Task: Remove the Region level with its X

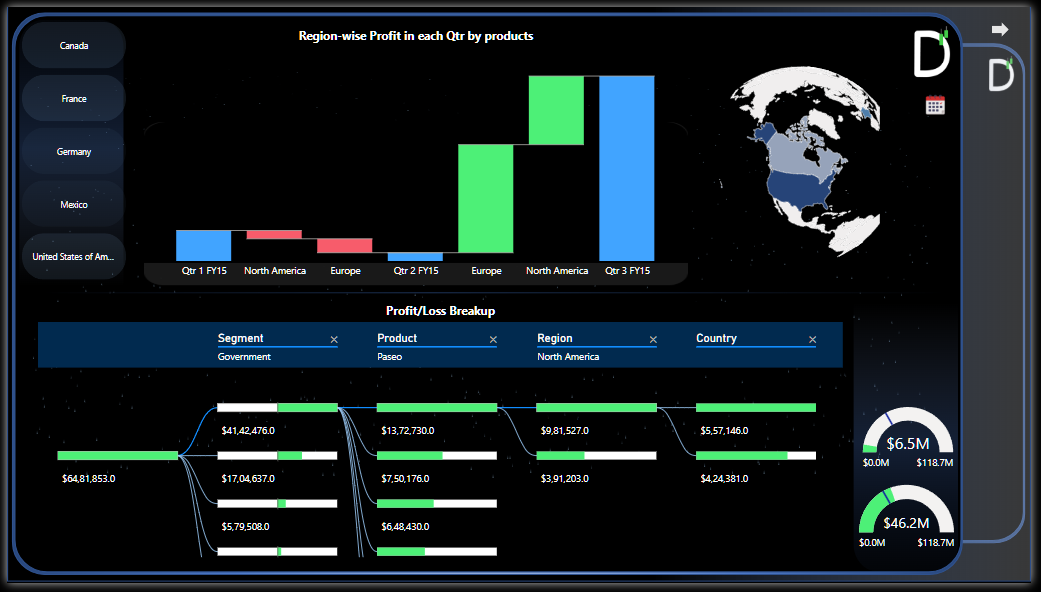Action: point(653,340)
